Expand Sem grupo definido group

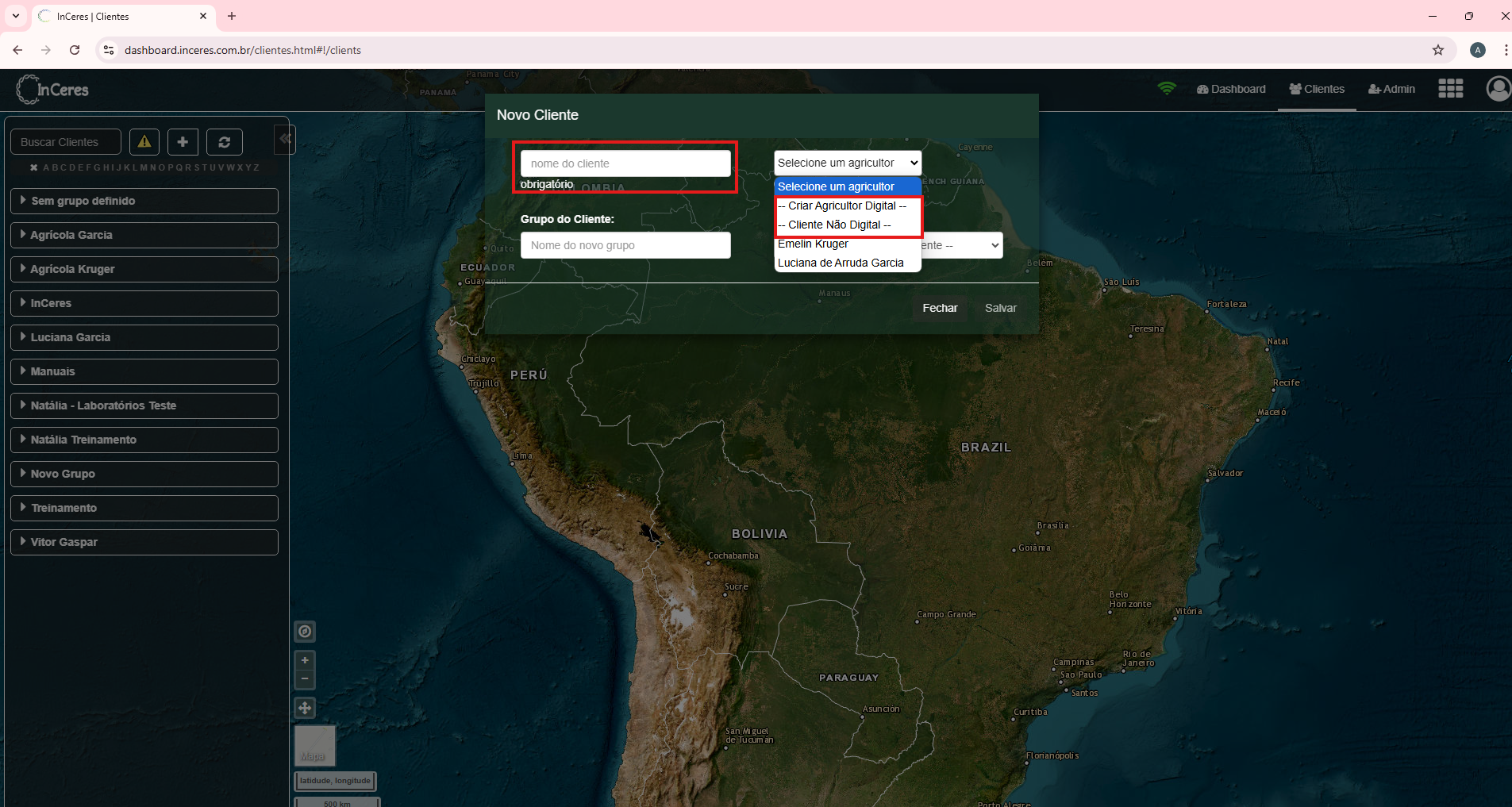click(144, 201)
